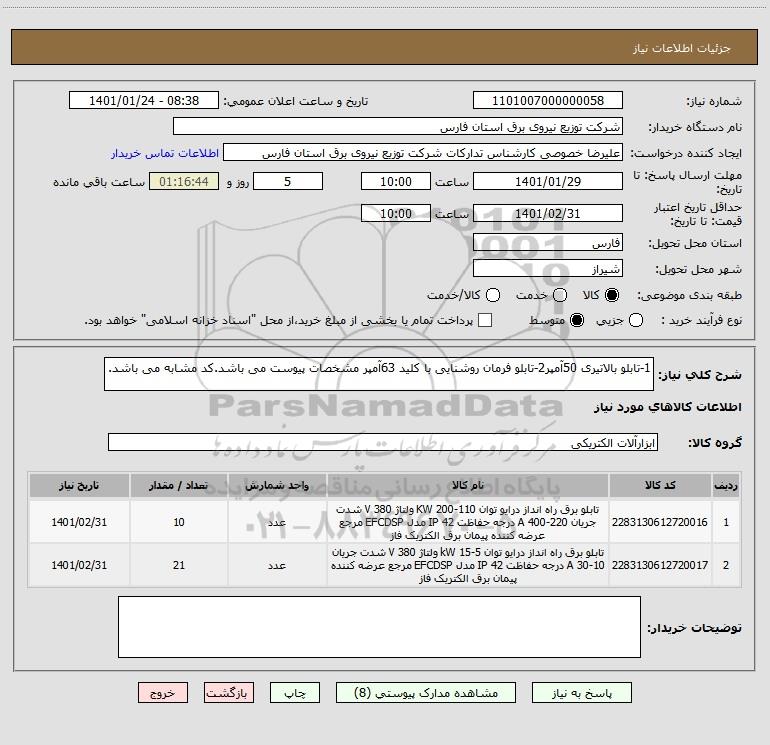The image size is (770, 745).
Task: Click the response deadline date 1401/01/29
Action: pos(548,181)
